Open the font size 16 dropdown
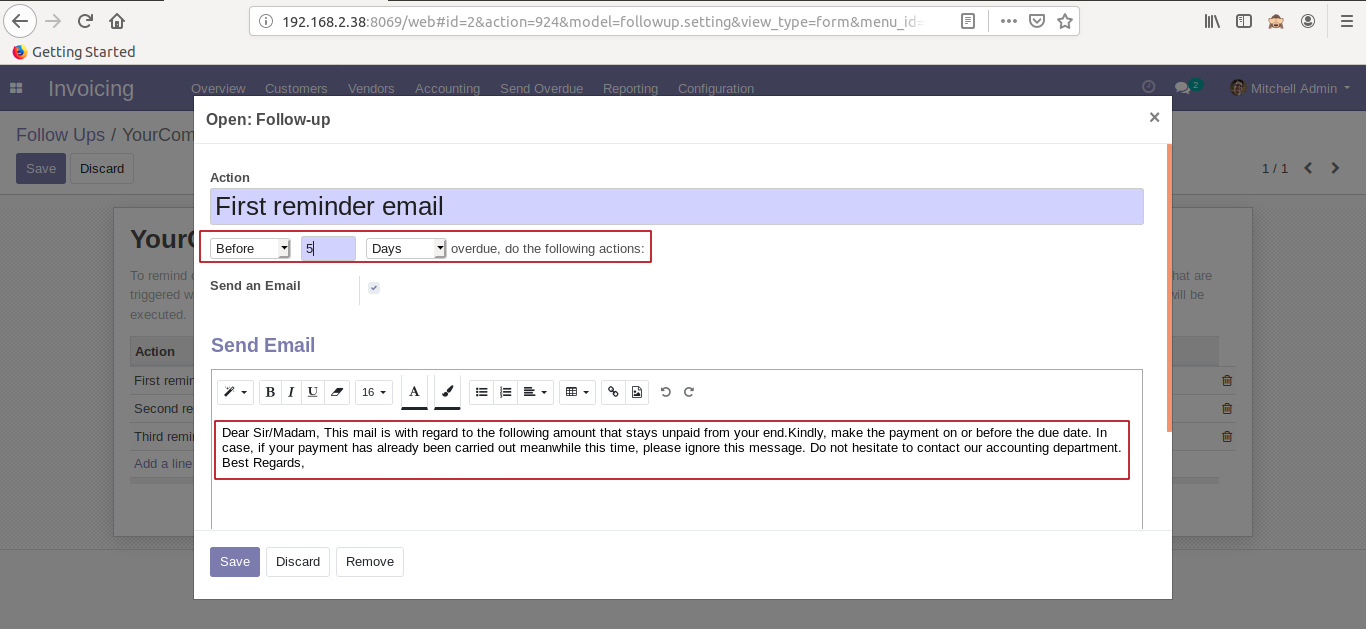The width and height of the screenshot is (1366, 629). coord(374,392)
